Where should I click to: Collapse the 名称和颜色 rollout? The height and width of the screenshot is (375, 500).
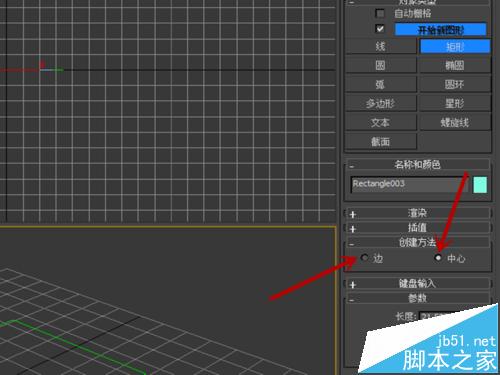pos(418,164)
